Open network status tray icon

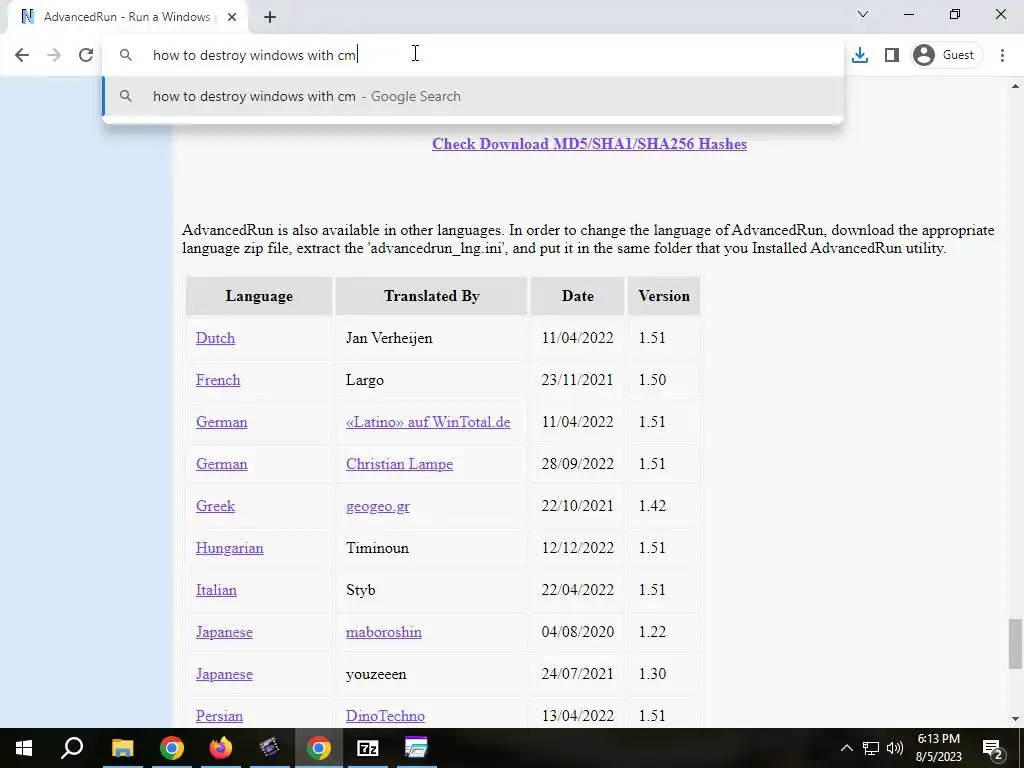click(x=871, y=748)
